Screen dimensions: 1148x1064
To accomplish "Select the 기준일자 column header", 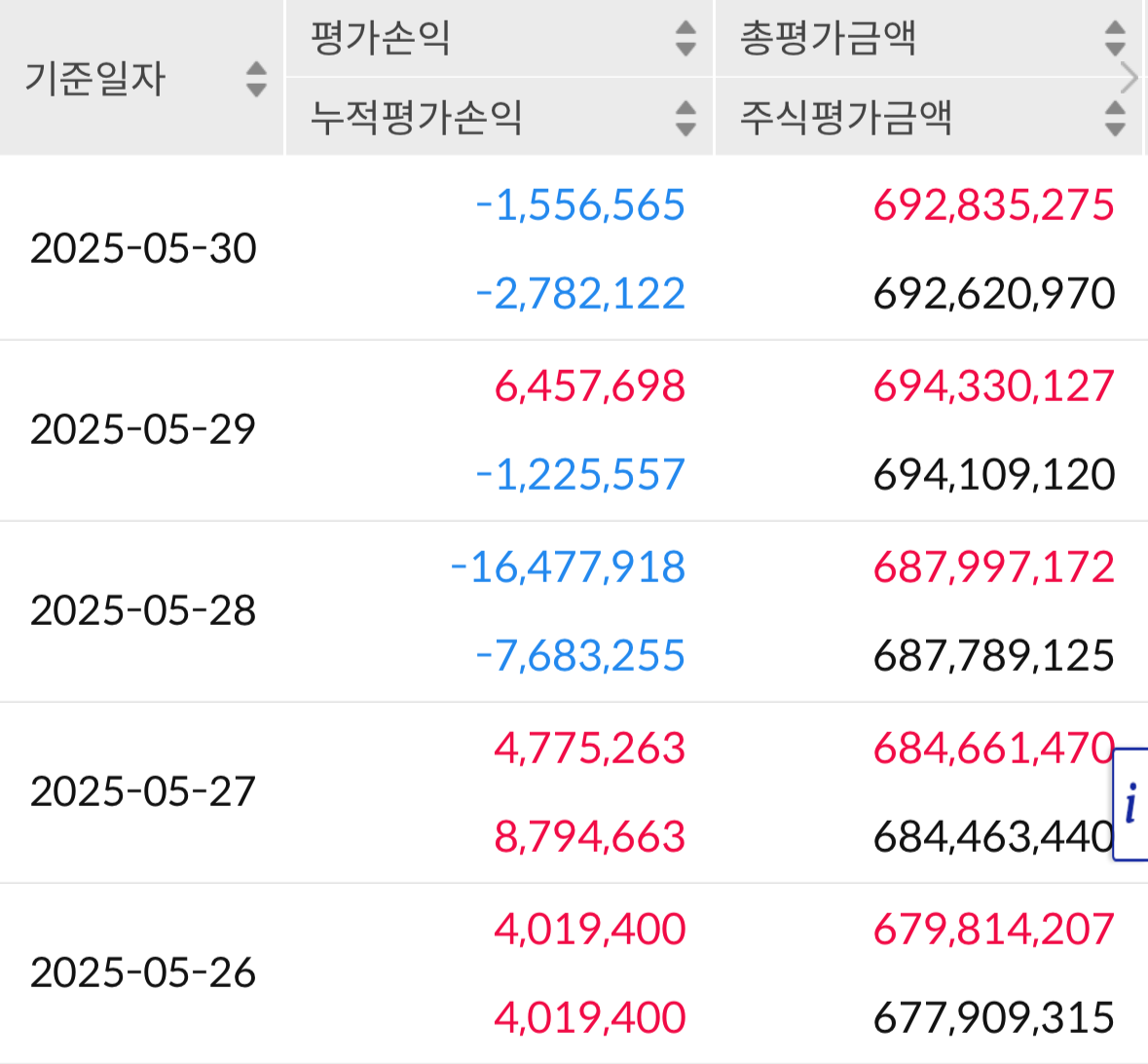I will [95, 78].
